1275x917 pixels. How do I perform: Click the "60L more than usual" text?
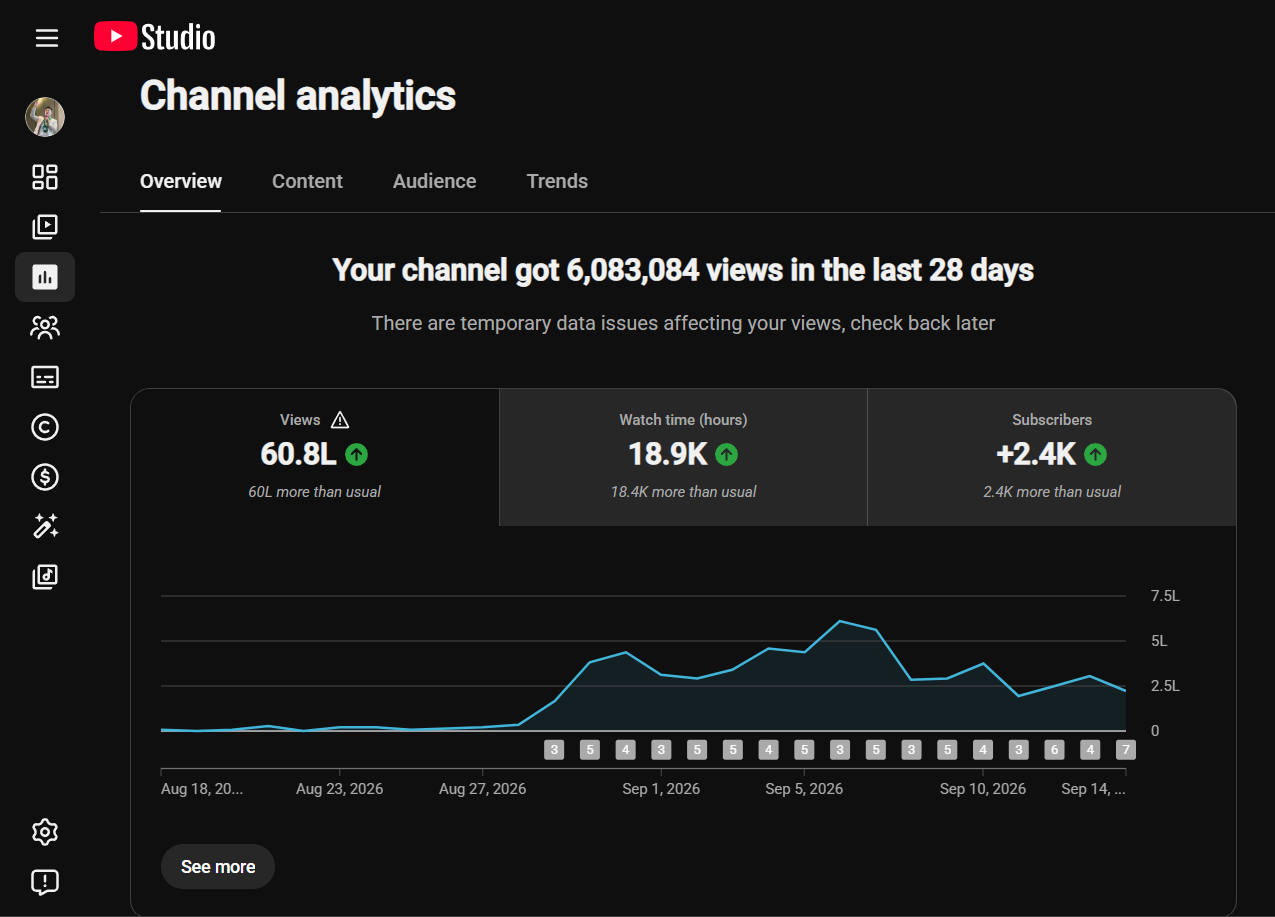tap(315, 492)
